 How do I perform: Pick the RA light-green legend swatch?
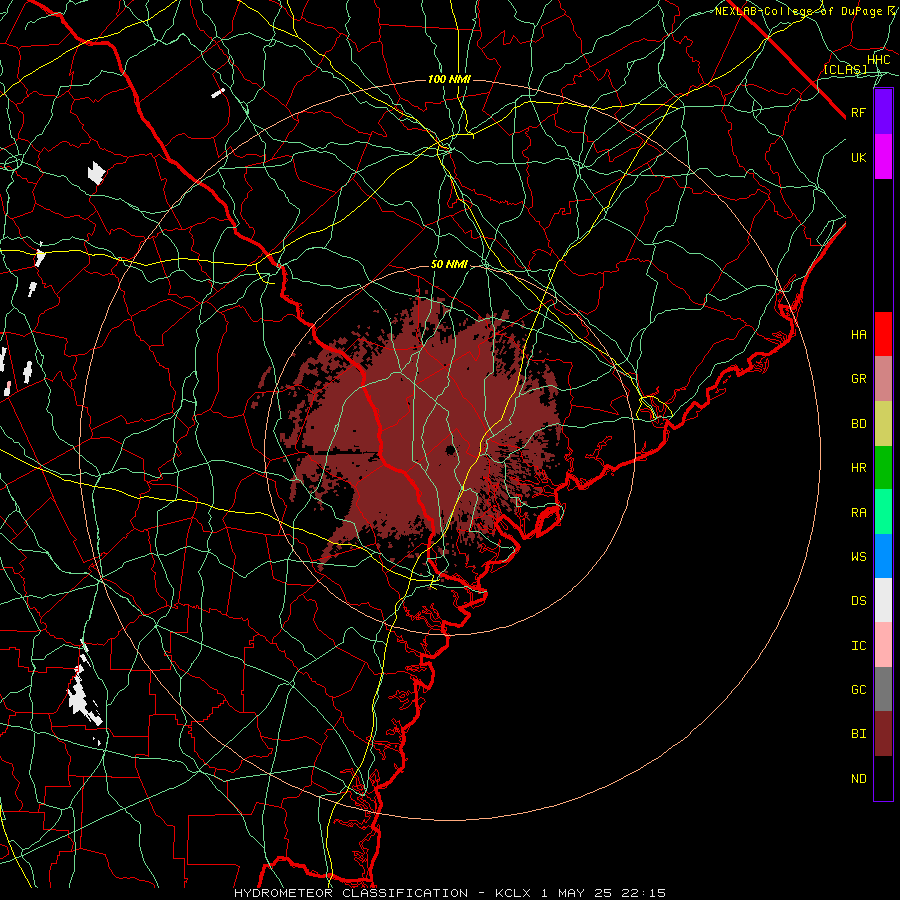(883, 512)
